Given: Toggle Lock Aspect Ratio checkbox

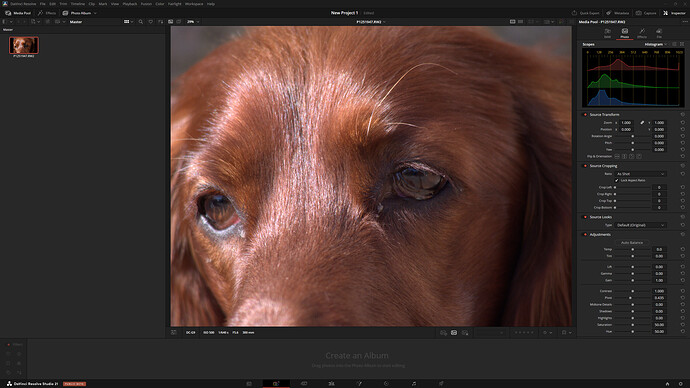Looking at the screenshot, I should click(617, 180).
